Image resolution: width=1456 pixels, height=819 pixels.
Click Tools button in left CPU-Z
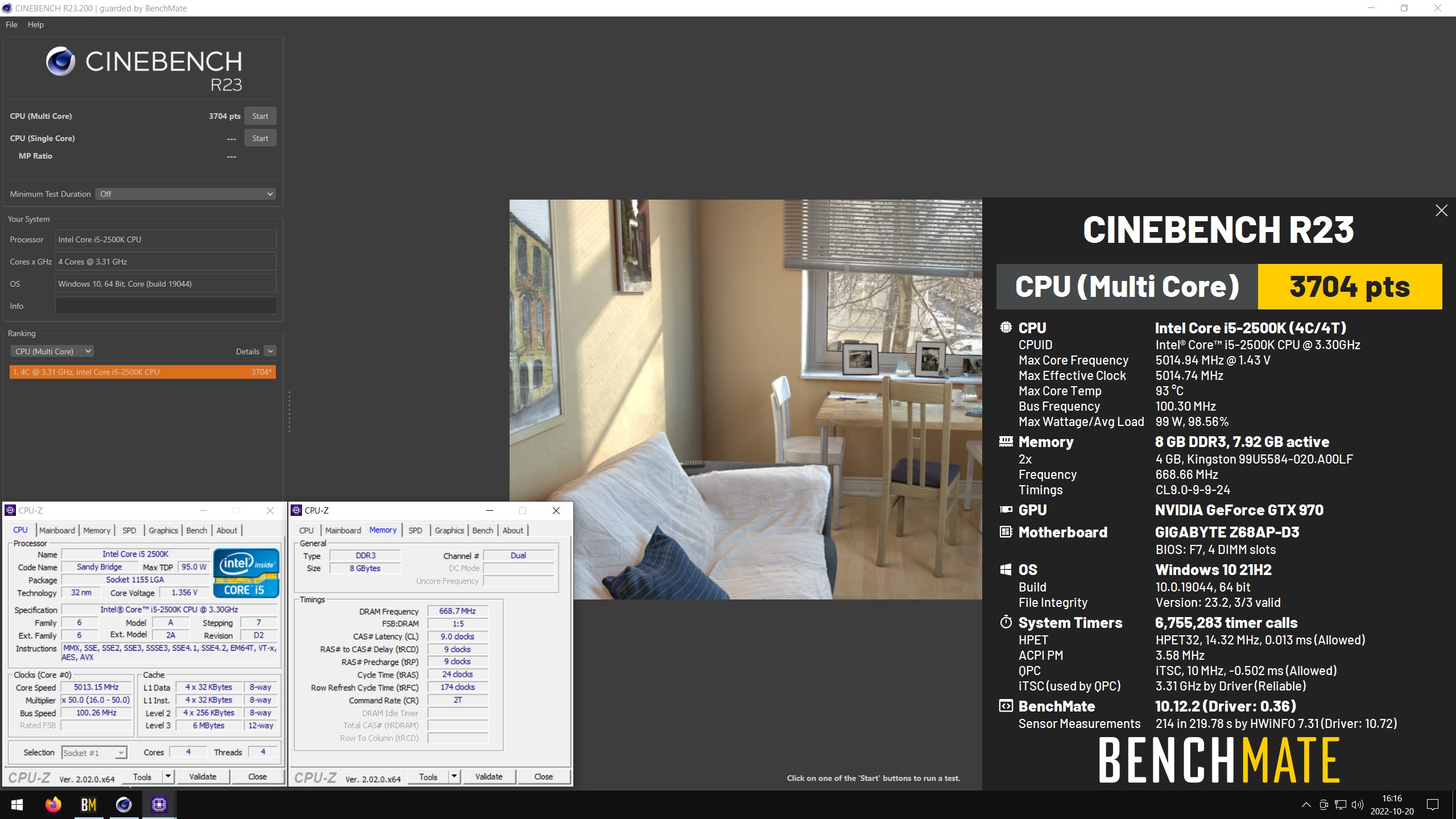142,776
